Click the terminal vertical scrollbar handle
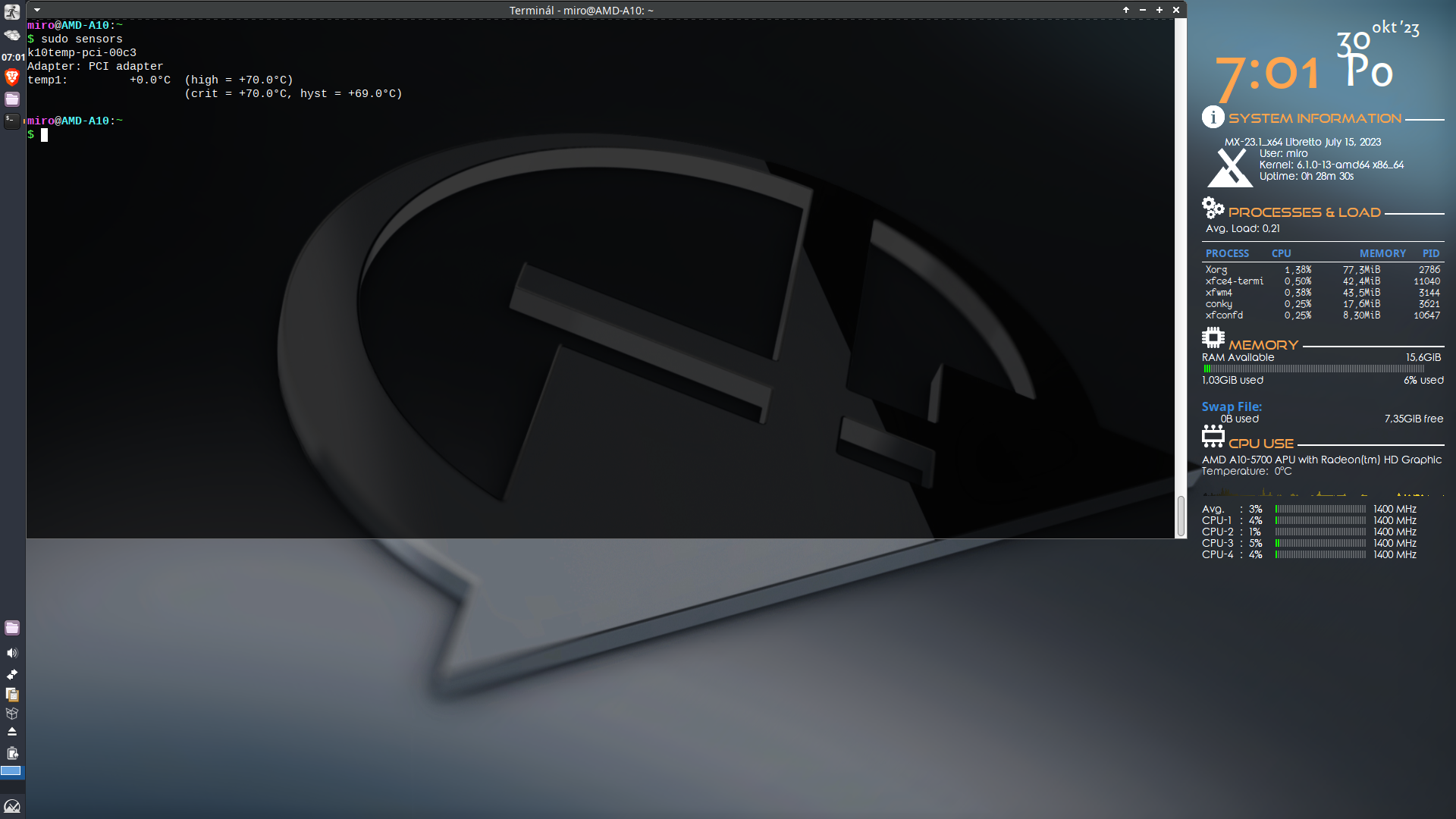1456x819 pixels. (1181, 516)
